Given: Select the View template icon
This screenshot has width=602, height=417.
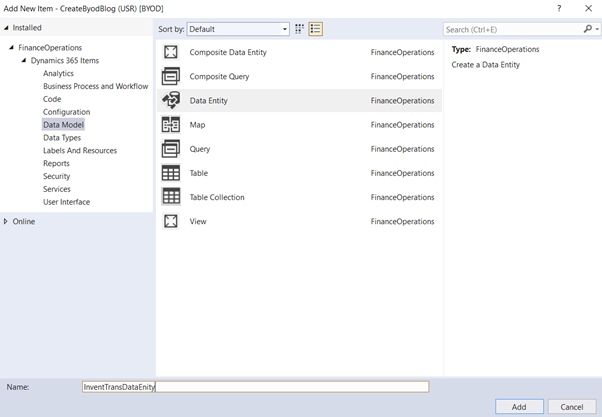Looking at the screenshot, I should [x=171, y=221].
